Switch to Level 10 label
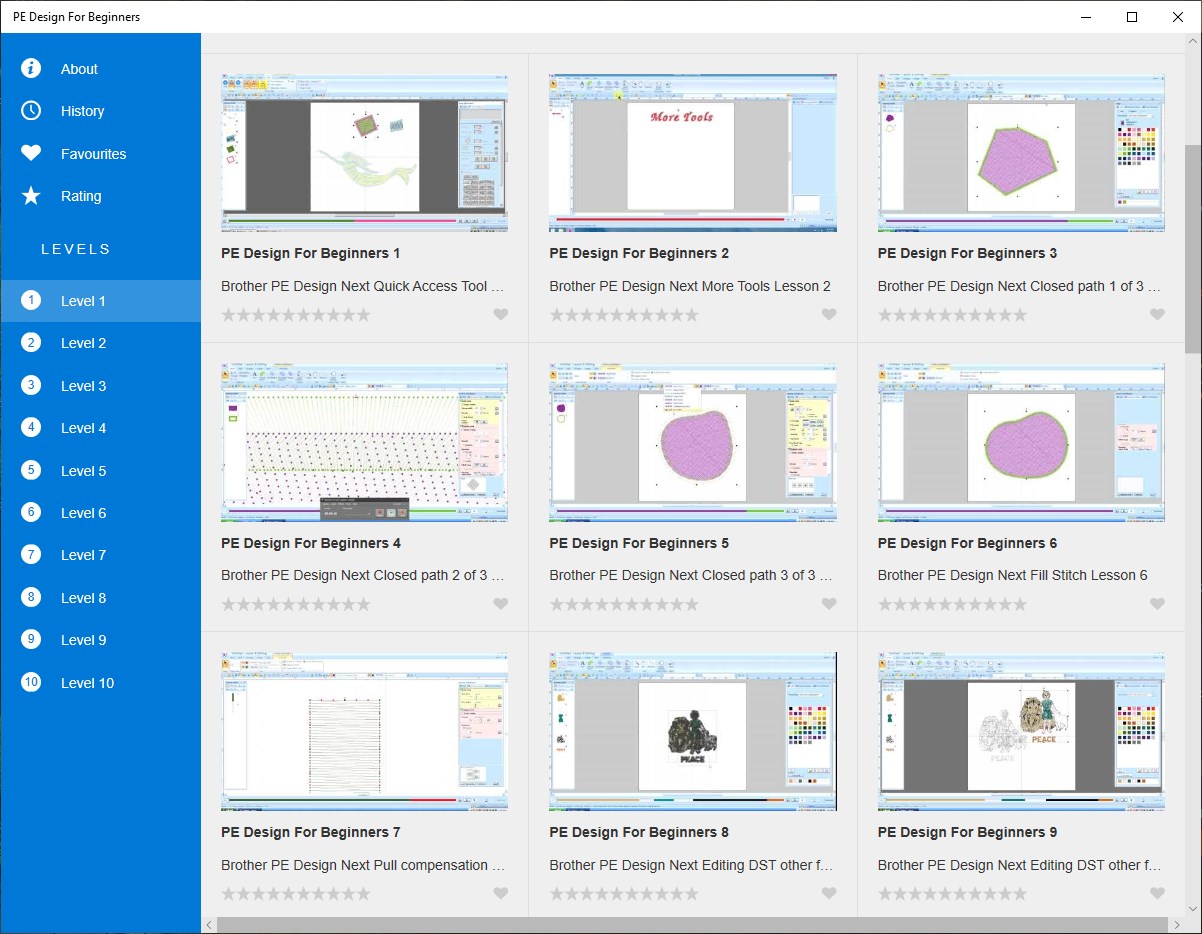The width and height of the screenshot is (1202, 934). point(87,683)
